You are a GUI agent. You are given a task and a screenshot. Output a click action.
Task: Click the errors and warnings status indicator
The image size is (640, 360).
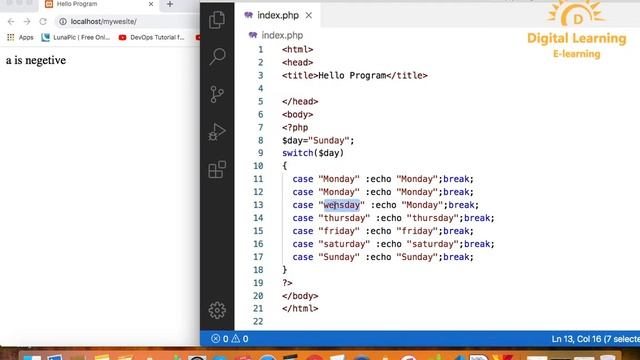click(x=229, y=339)
